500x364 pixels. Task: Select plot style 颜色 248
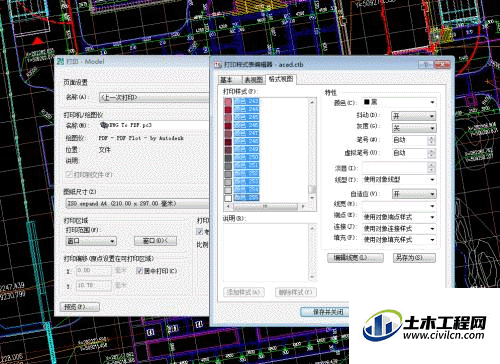(x=246, y=141)
